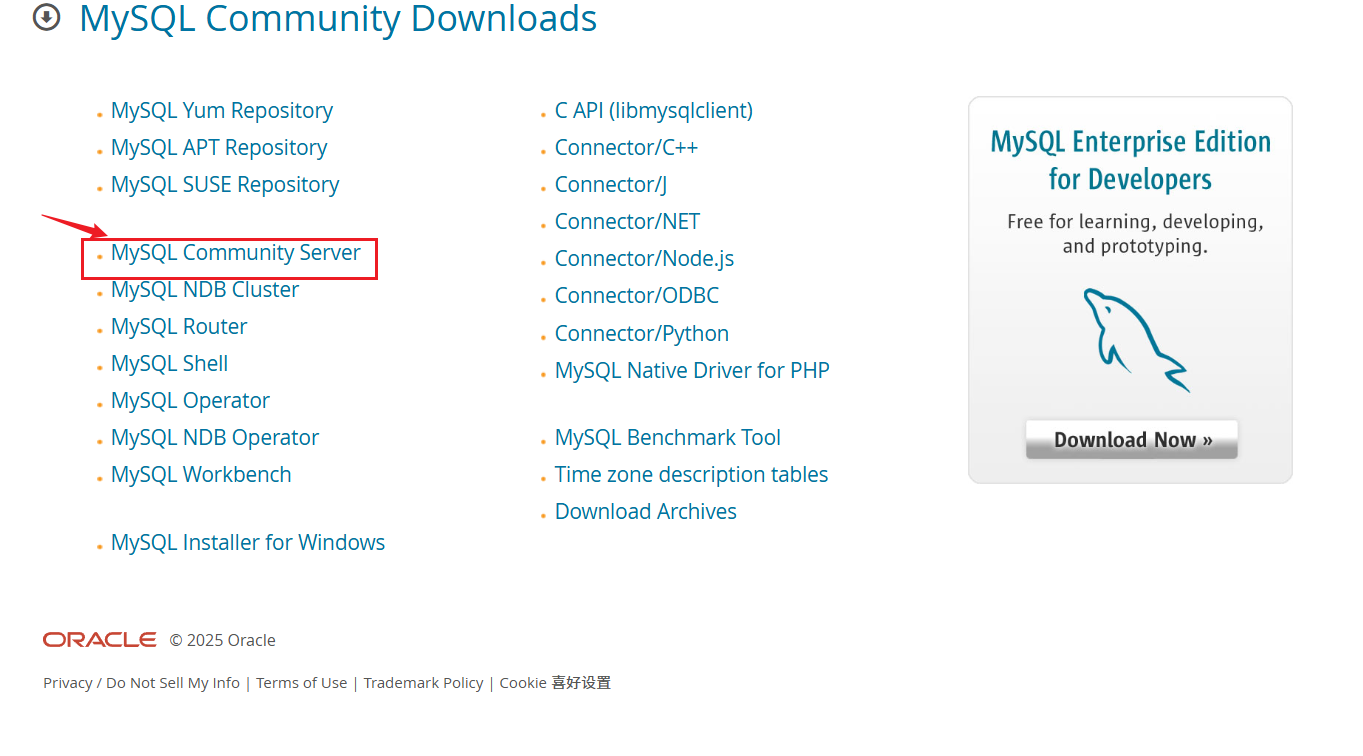The image size is (1363, 756).
Task: Click the download arrow icon beside page title
Action: (46, 18)
